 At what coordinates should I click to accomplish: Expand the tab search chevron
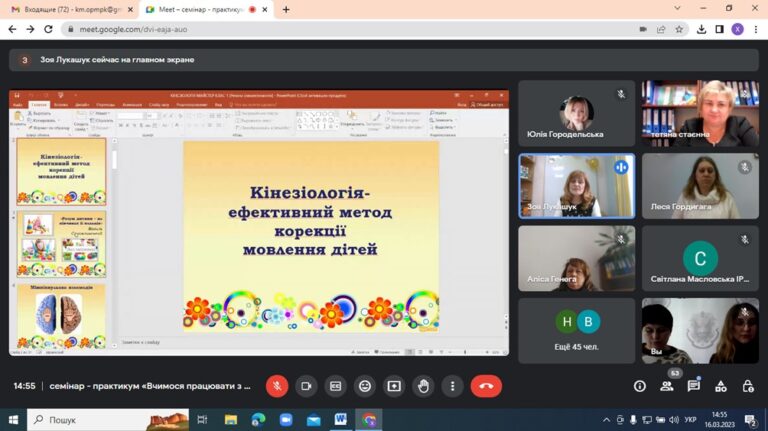677,8
